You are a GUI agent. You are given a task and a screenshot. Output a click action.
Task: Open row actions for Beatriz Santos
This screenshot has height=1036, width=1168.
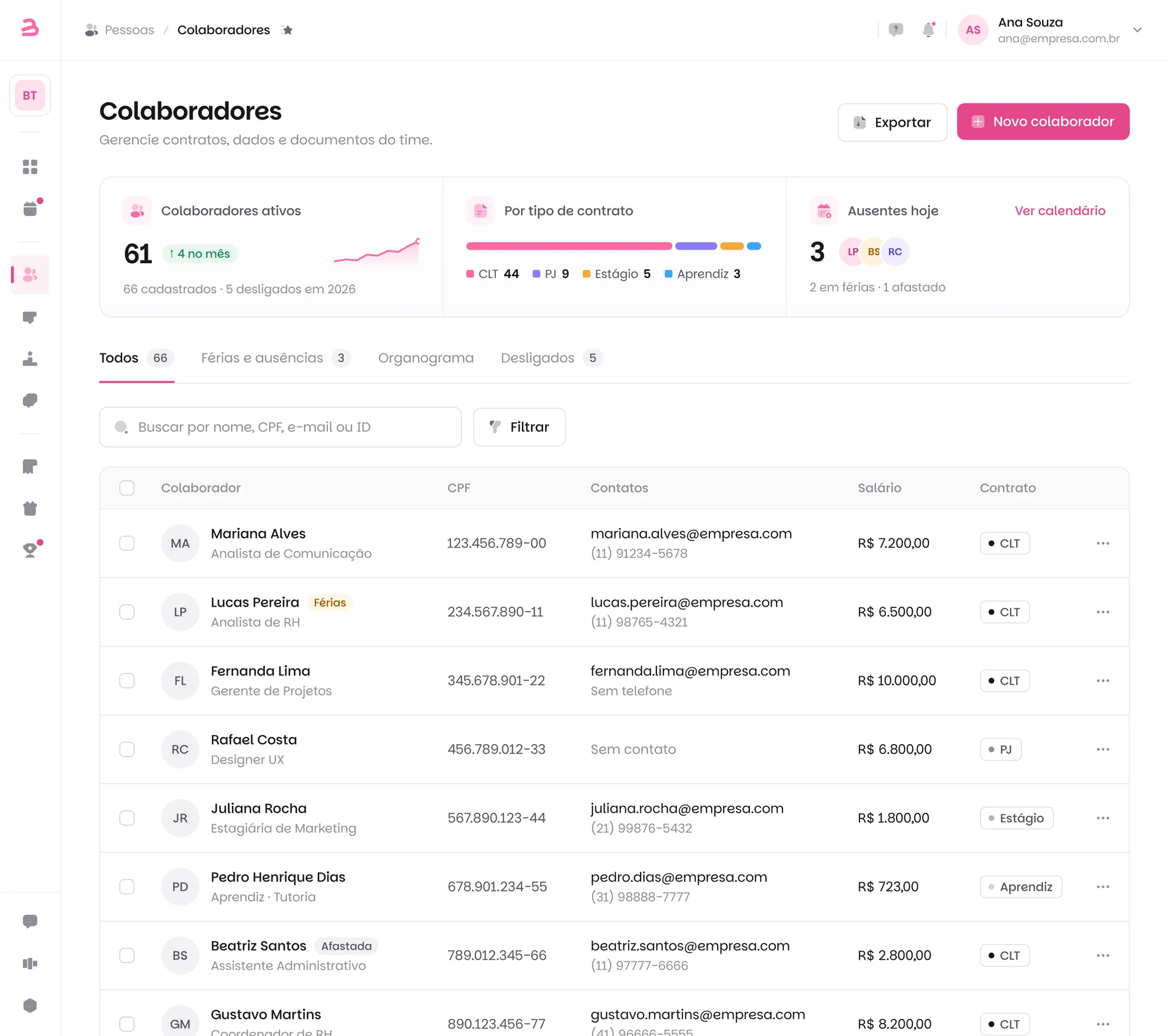[1103, 955]
